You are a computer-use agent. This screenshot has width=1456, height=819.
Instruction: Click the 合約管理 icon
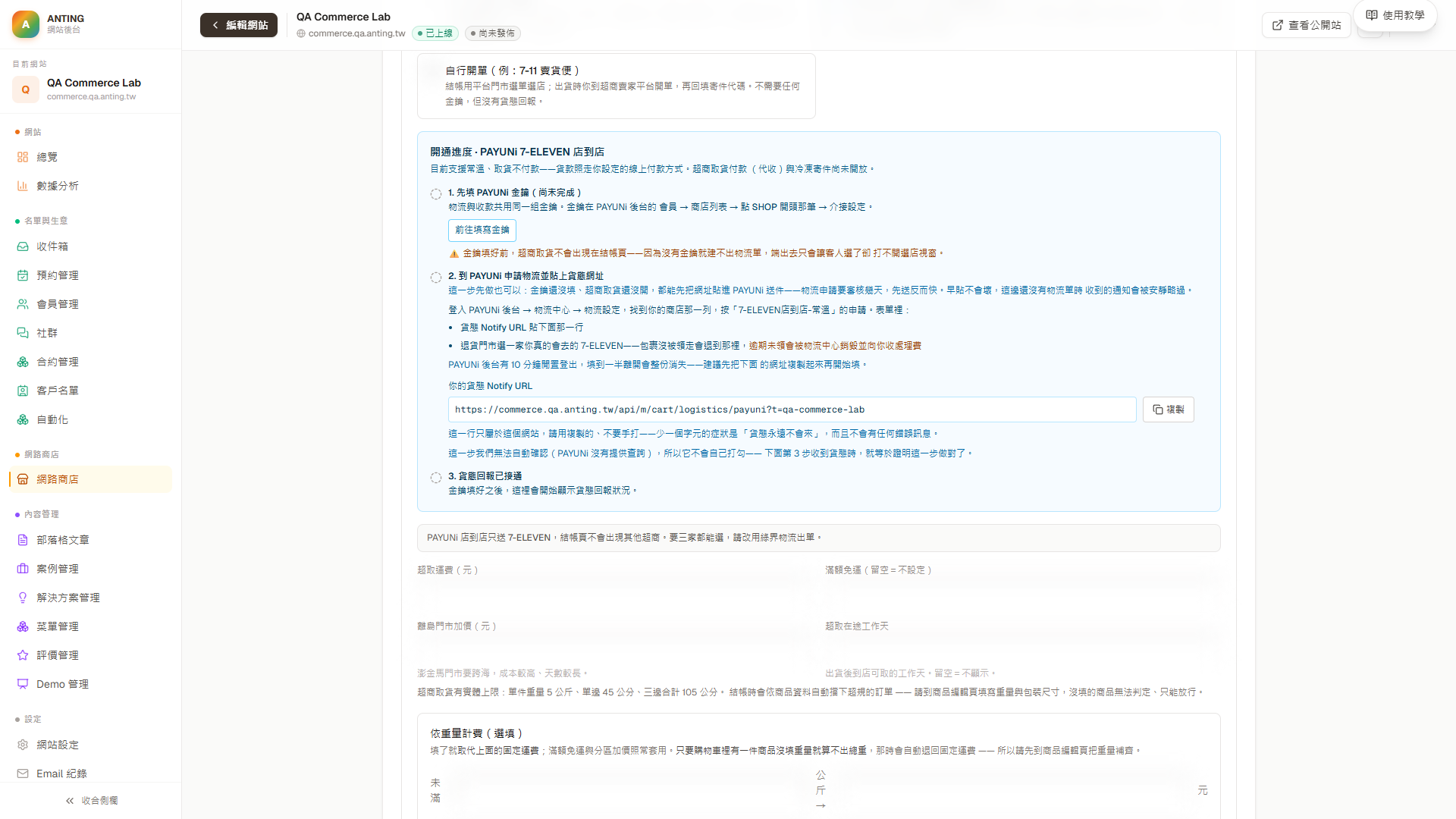click(23, 362)
